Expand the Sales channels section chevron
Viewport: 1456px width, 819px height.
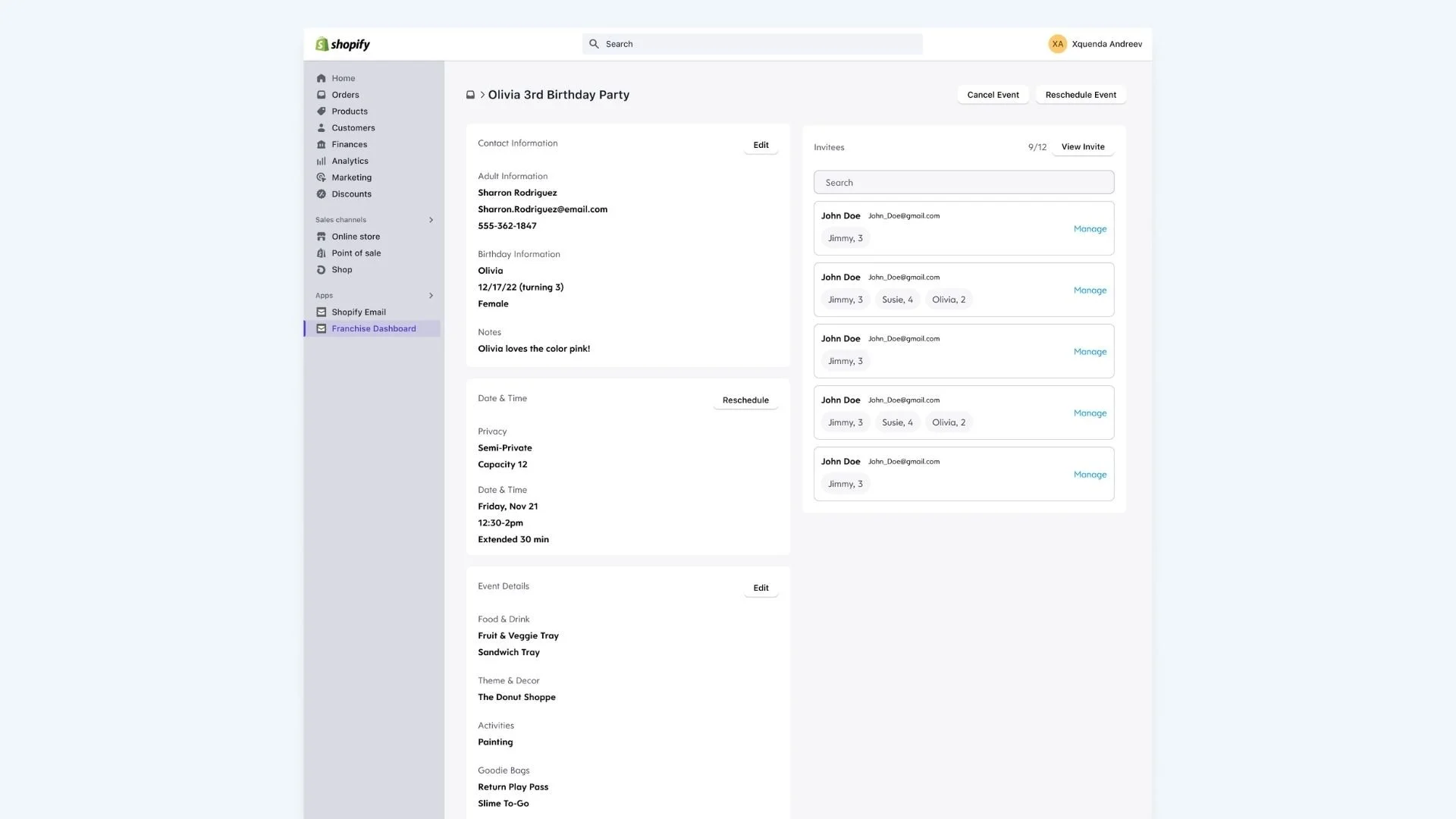pos(431,220)
